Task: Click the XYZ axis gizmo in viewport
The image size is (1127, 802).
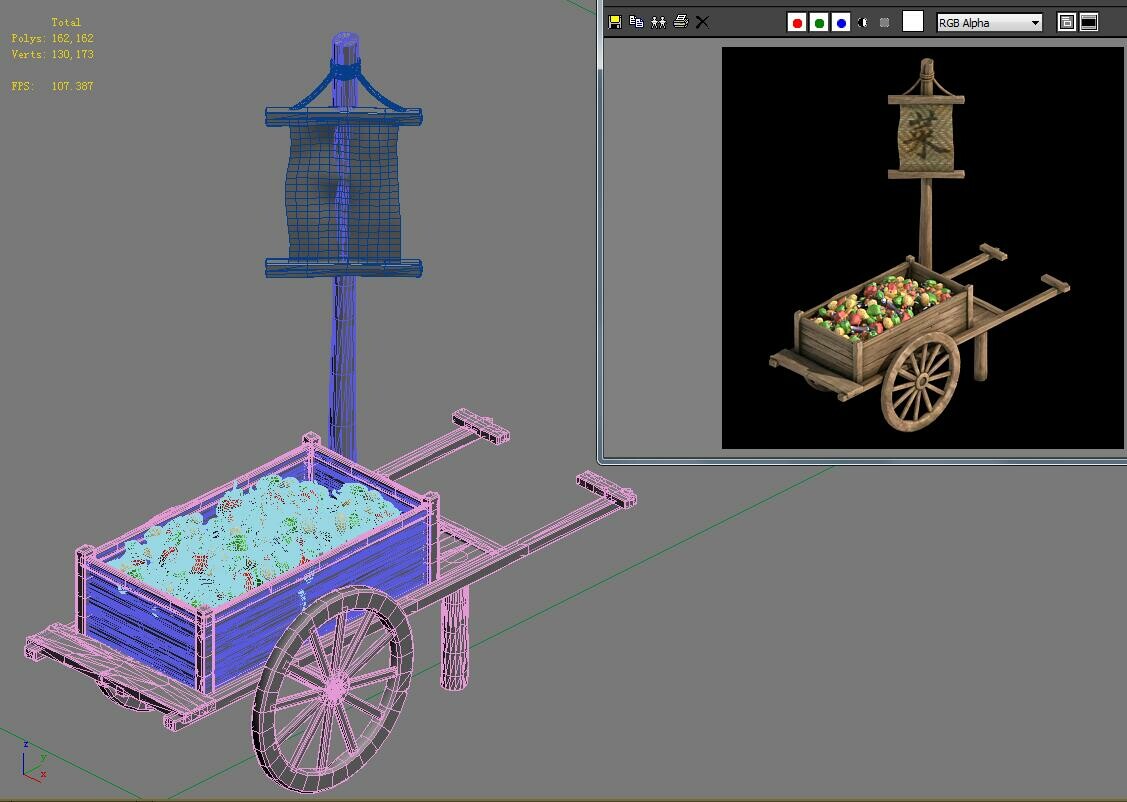Action: pyautogui.click(x=34, y=761)
